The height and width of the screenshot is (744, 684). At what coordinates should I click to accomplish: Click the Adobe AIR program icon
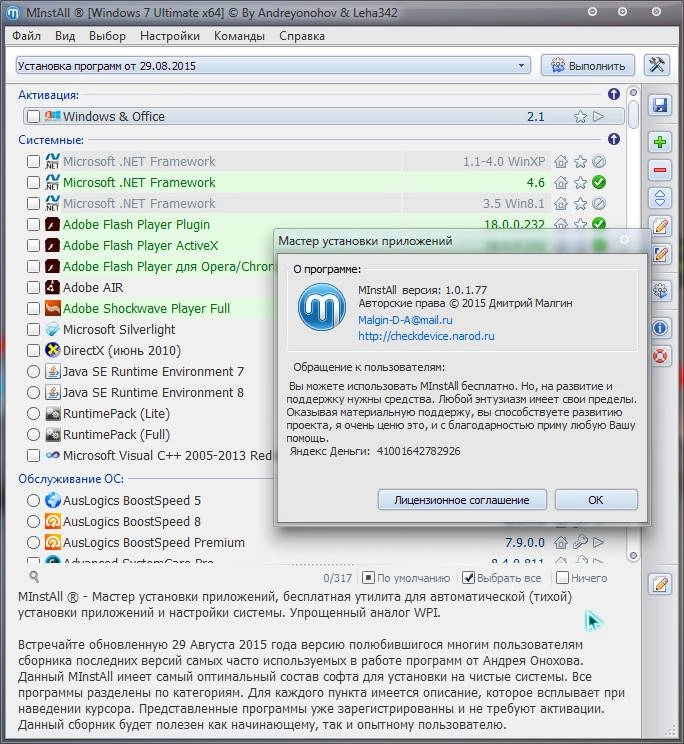click(52, 287)
